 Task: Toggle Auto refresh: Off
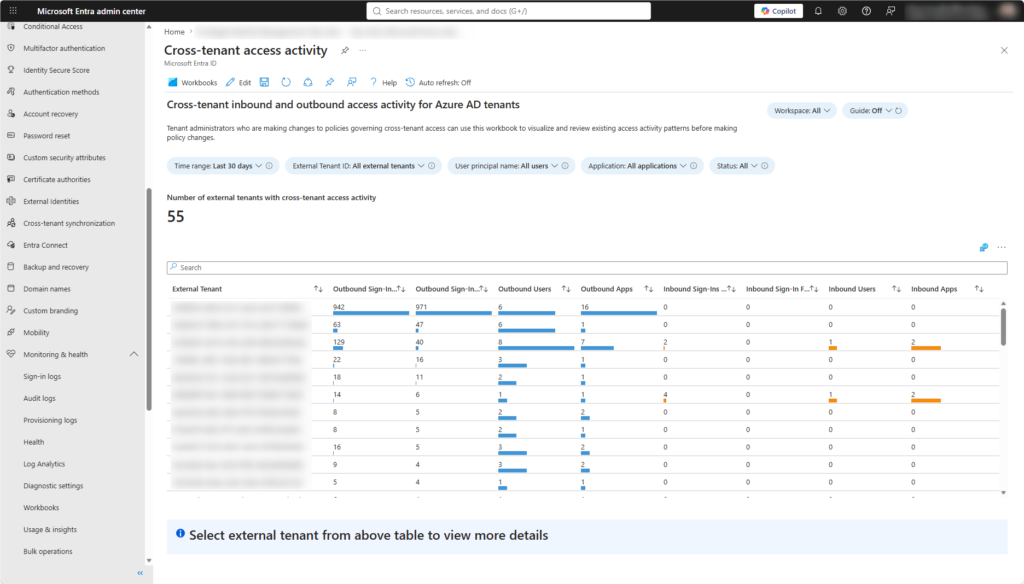(x=438, y=82)
